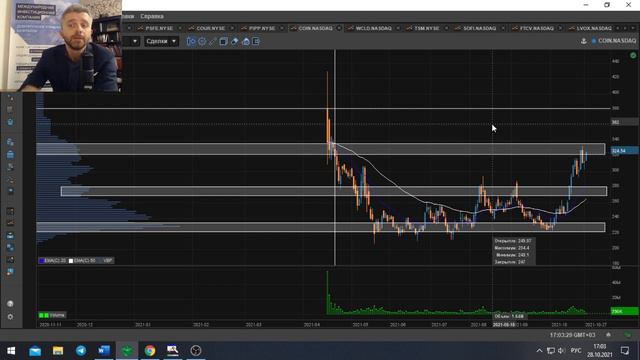The height and width of the screenshot is (360, 640).
Task: Click the blue EMA 20 color swatch
Action: [x=41, y=260]
